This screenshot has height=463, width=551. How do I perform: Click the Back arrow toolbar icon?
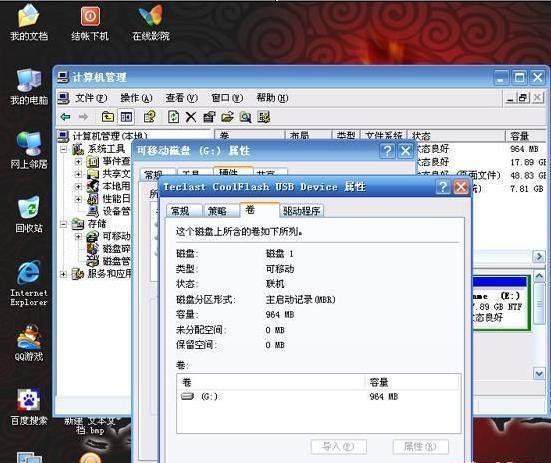pos(65,117)
